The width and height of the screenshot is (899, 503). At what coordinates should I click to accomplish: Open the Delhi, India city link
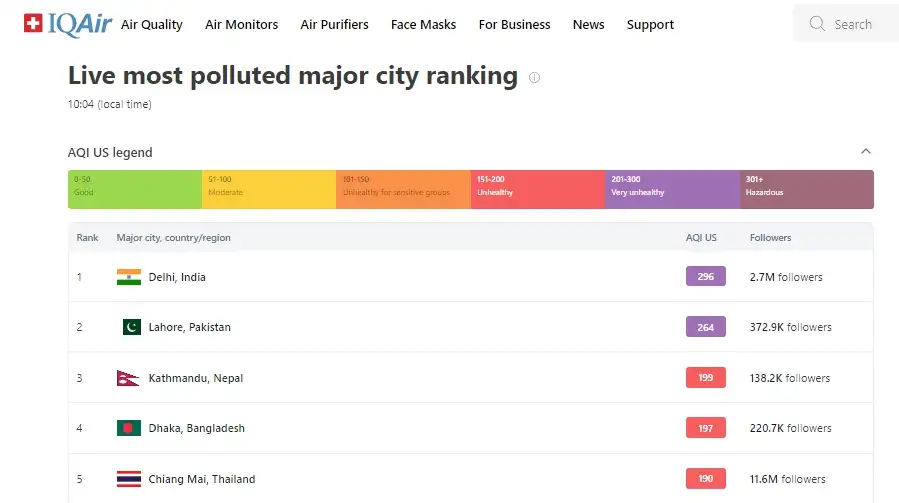pos(177,277)
